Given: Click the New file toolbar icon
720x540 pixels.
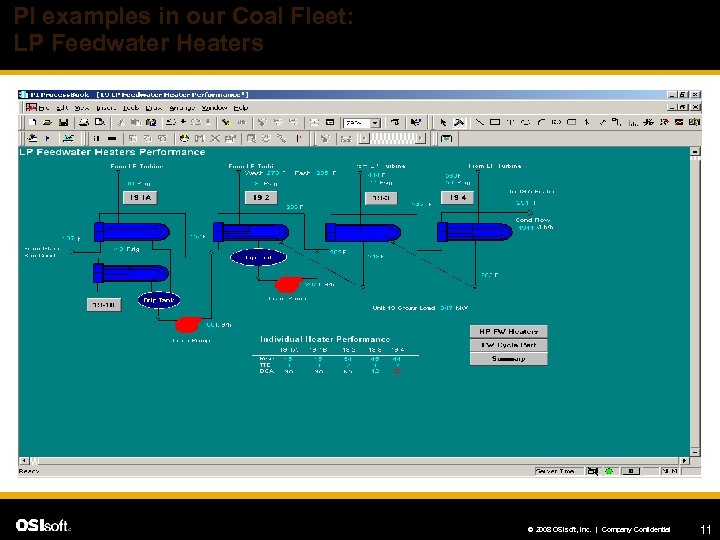Looking at the screenshot, I should [x=33, y=123].
